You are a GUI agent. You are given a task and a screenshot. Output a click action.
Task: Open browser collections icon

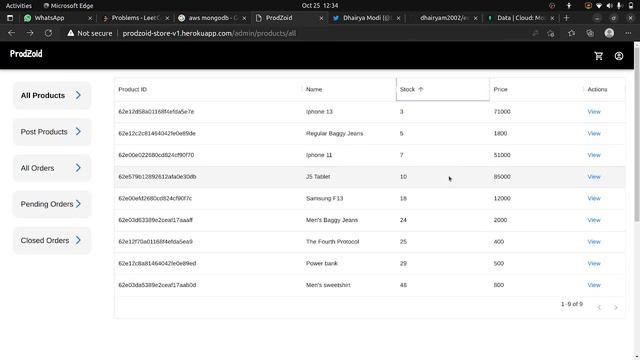tap(590, 33)
